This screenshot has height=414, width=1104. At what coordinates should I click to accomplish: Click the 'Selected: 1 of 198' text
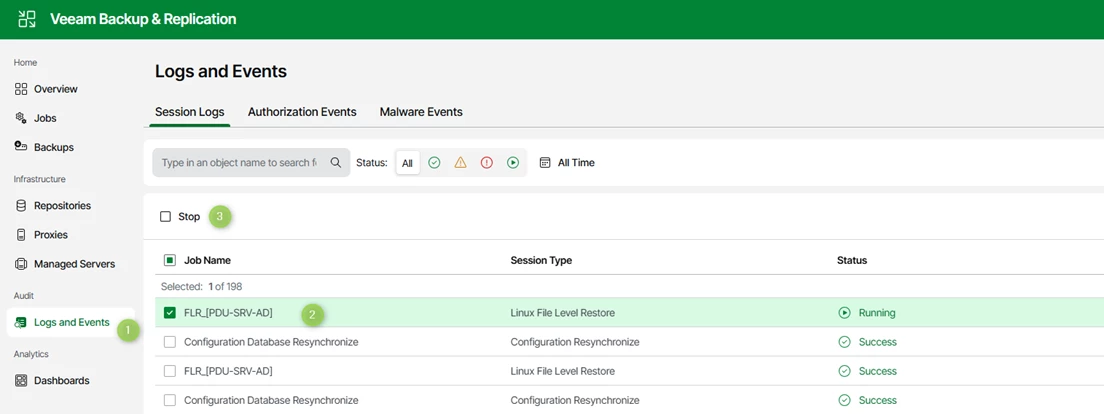[202, 287]
